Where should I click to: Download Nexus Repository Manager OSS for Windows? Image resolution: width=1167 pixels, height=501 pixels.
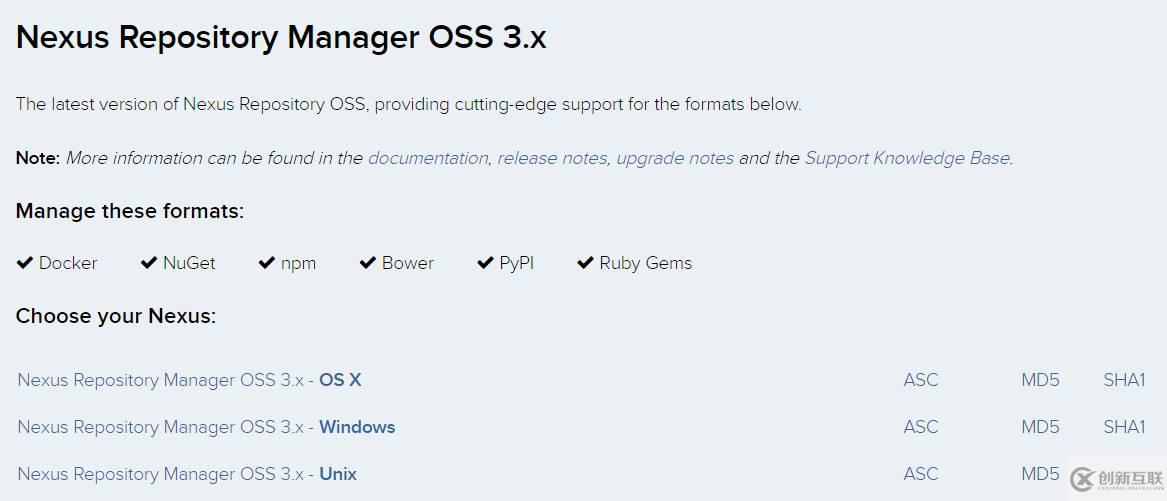pos(206,427)
